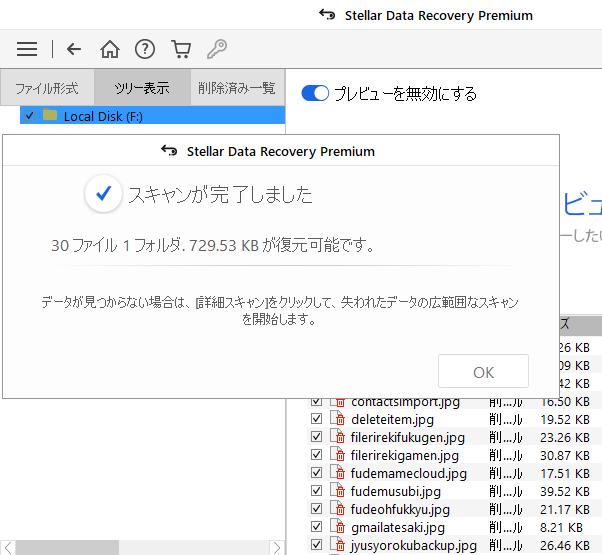Click the back arrow icon

coord(74,49)
